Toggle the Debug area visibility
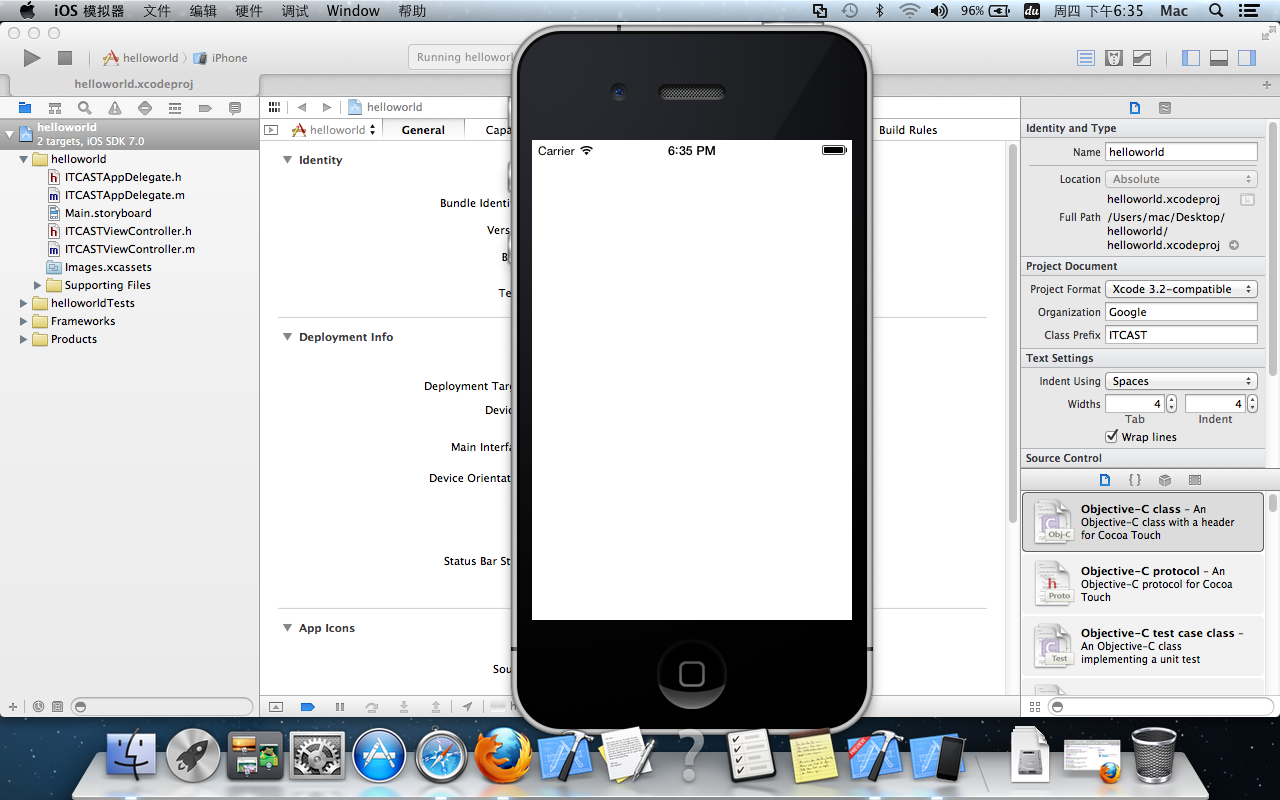The height and width of the screenshot is (800, 1280). 1219,58
